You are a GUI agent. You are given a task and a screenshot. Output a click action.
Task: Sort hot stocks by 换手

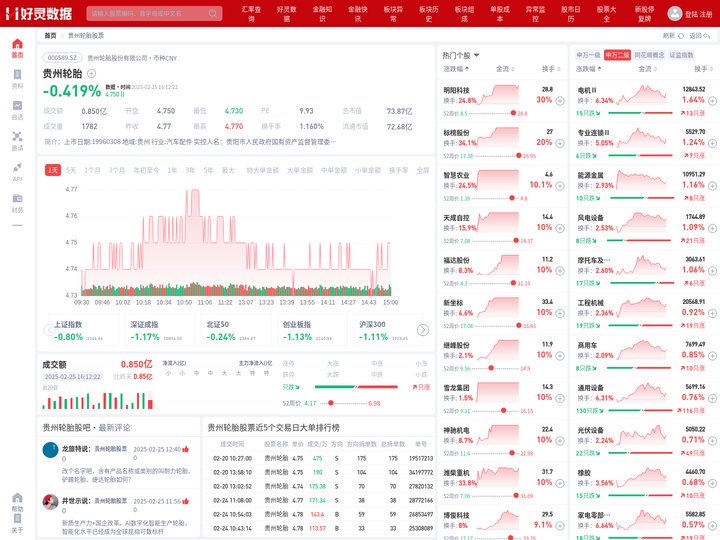(551, 69)
